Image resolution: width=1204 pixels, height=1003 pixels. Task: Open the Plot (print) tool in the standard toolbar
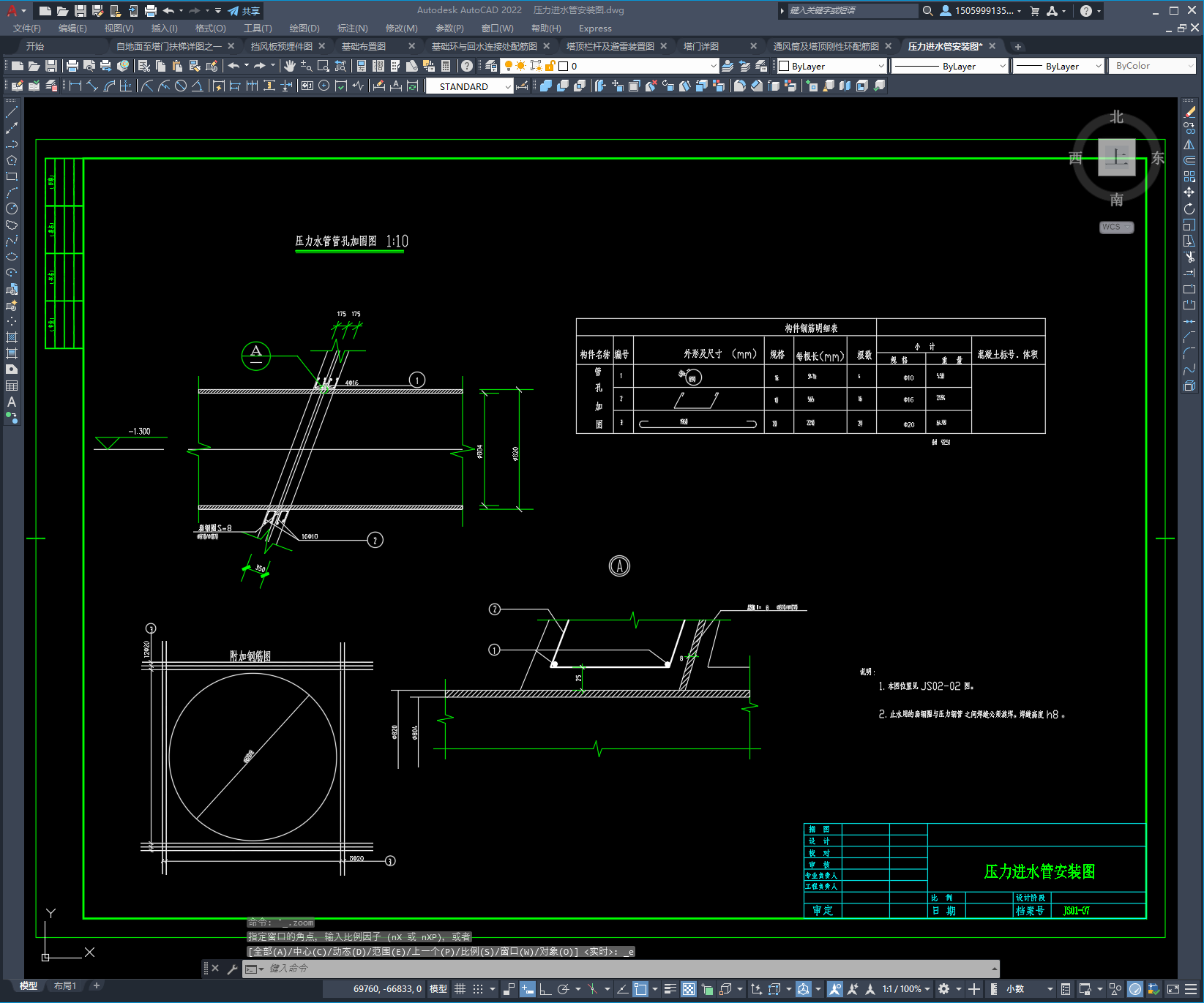point(72,66)
